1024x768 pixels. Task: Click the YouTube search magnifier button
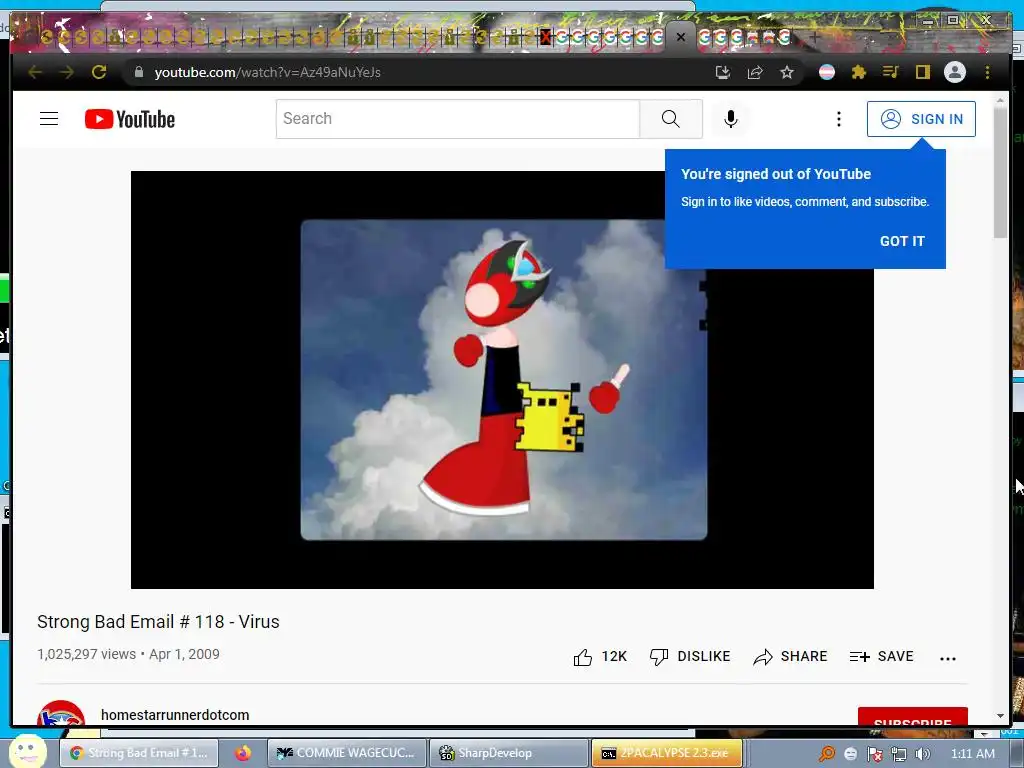click(x=671, y=119)
